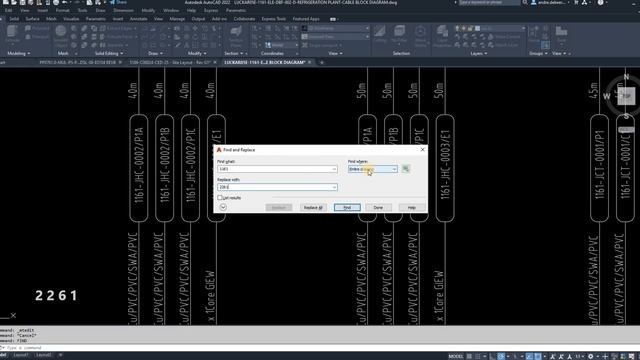Click the Help button in Find and Replace
Image resolution: width=640 pixels, height=360 pixels.
[x=412, y=207]
